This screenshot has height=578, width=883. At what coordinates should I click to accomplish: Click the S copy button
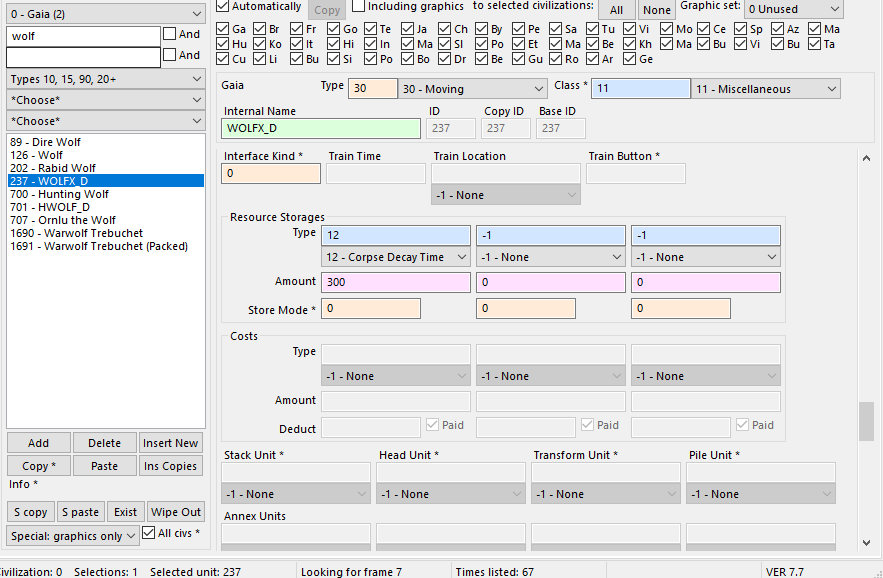(x=31, y=512)
